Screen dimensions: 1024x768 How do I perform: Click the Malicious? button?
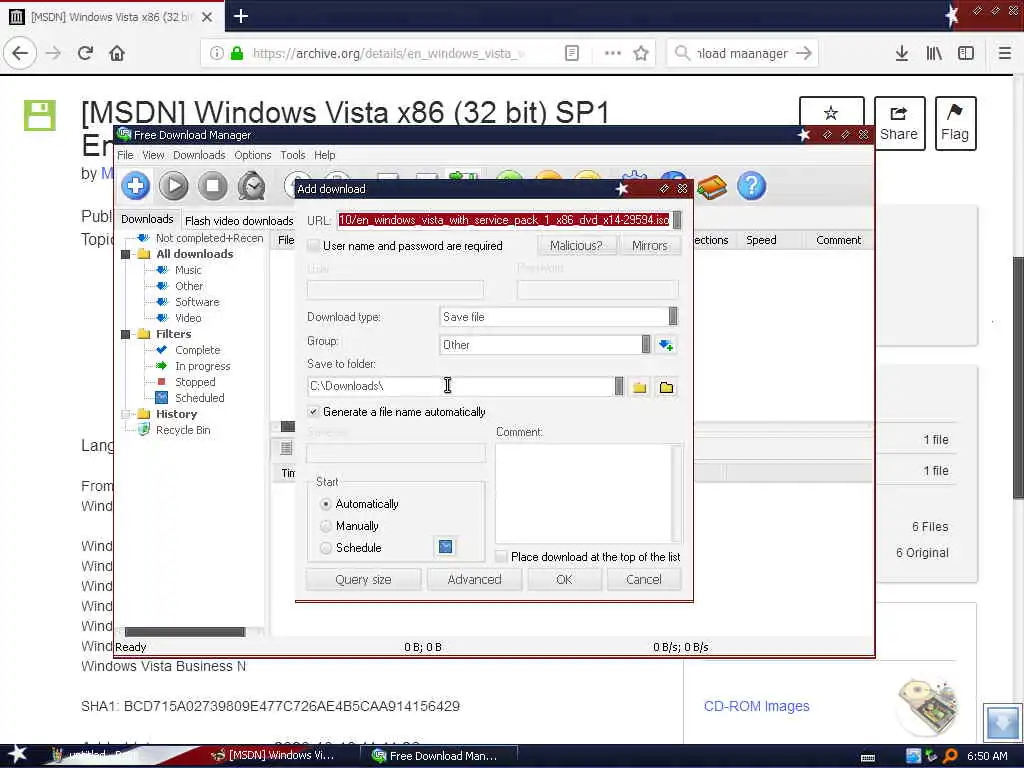(576, 246)
